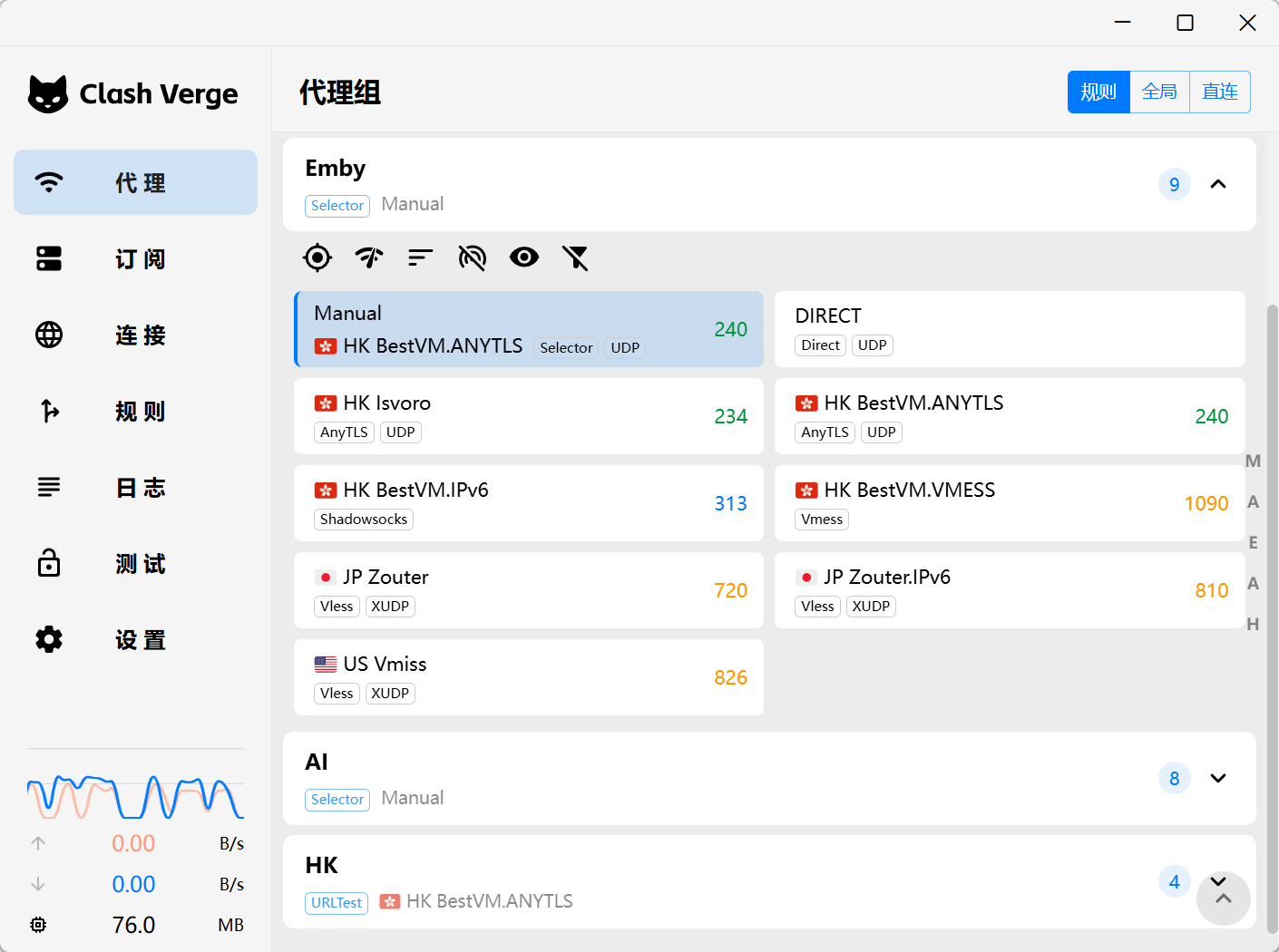The image size is (1279, 952).
Task: Click the locate current proxy target icon
Action: [x=317, y=258]
